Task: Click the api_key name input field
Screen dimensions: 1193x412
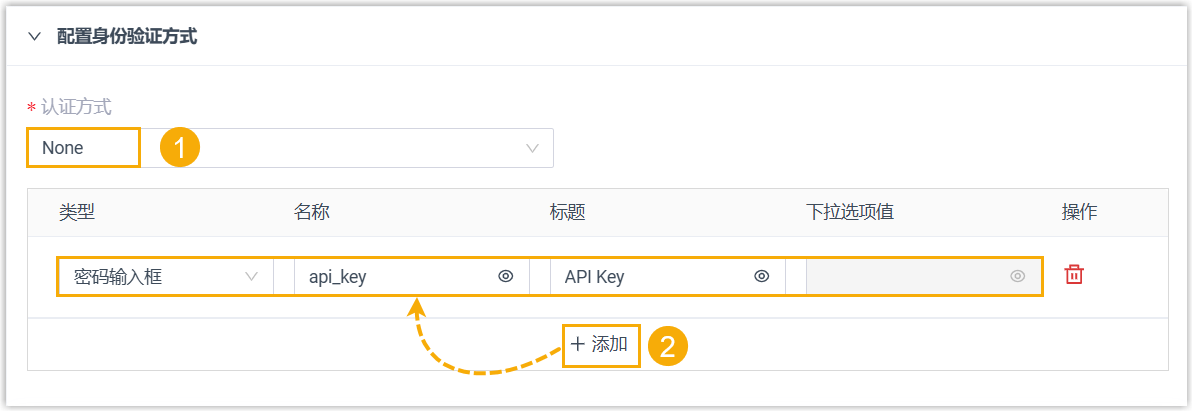Action: tap(395, 277)
